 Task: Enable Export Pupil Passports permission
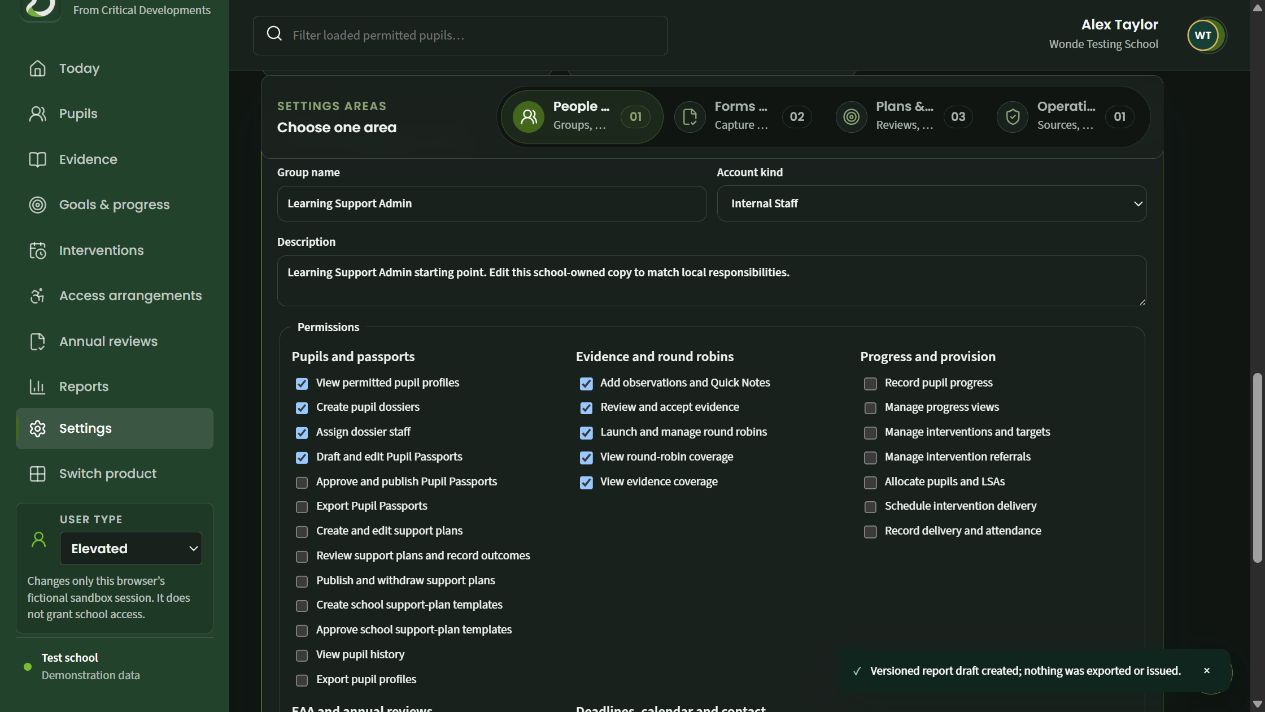click(x=302, y=507)
